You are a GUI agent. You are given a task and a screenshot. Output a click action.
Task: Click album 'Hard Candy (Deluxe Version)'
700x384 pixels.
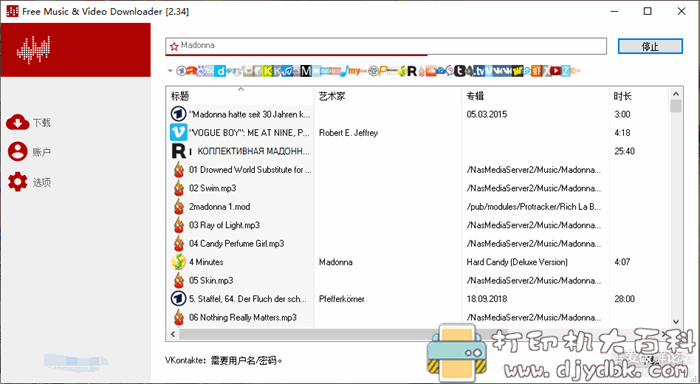tap(517, 262)
